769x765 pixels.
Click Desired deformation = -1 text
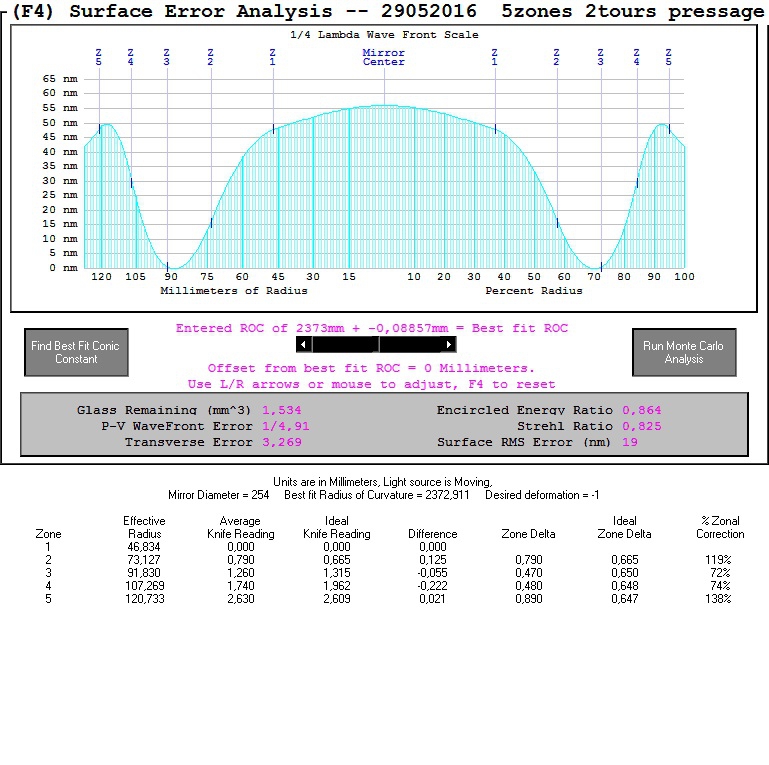point(542,495)
